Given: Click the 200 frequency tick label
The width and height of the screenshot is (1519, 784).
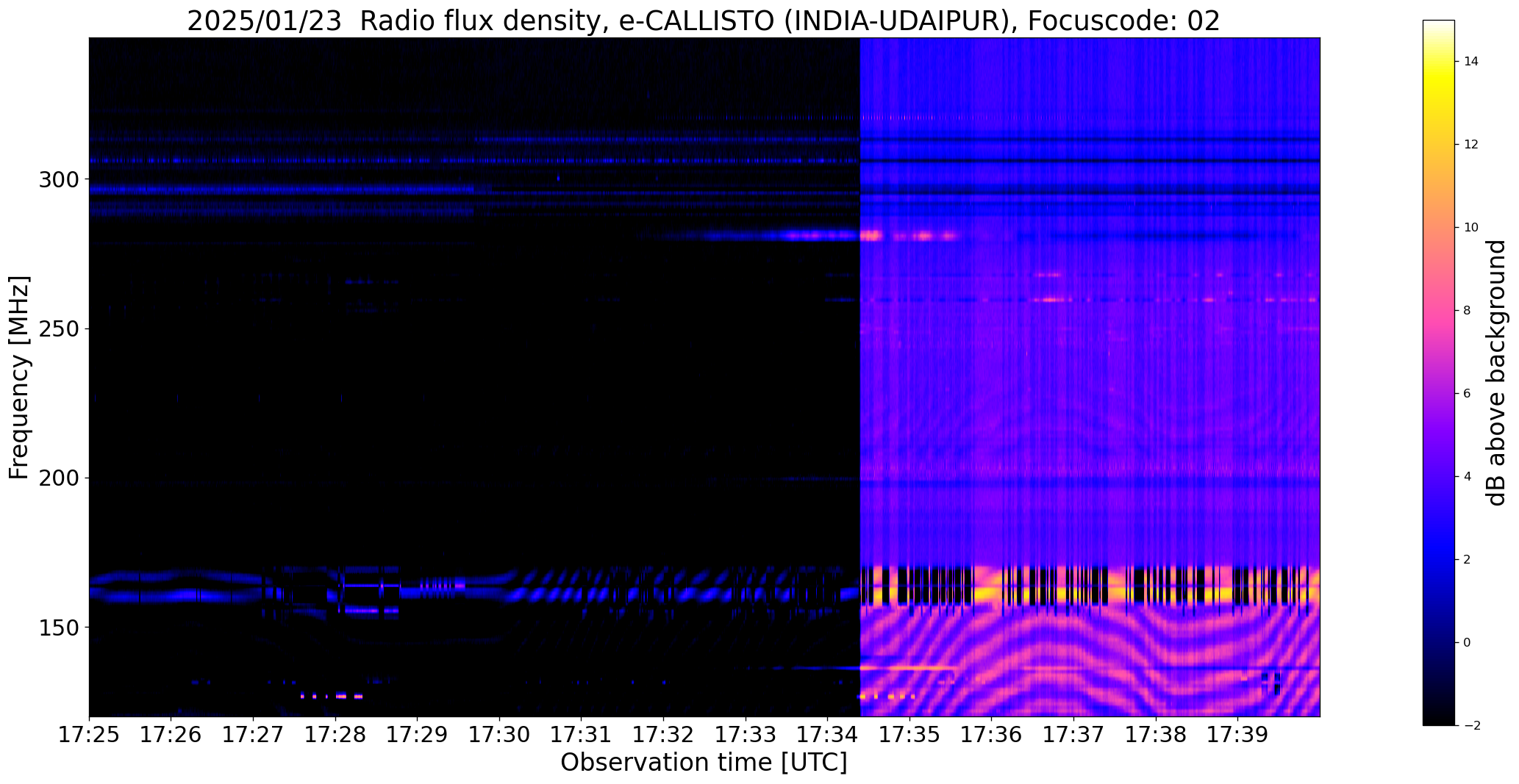Looking at the screenshot, I should (58, 478).
